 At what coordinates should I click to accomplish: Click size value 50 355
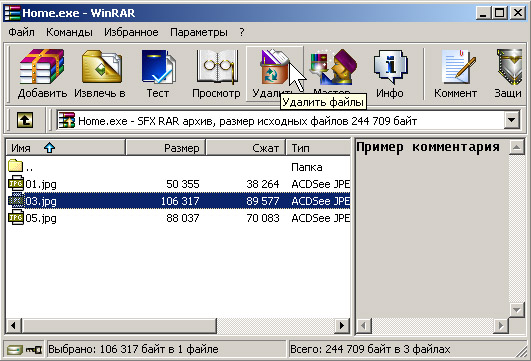(x=183, y=184)
